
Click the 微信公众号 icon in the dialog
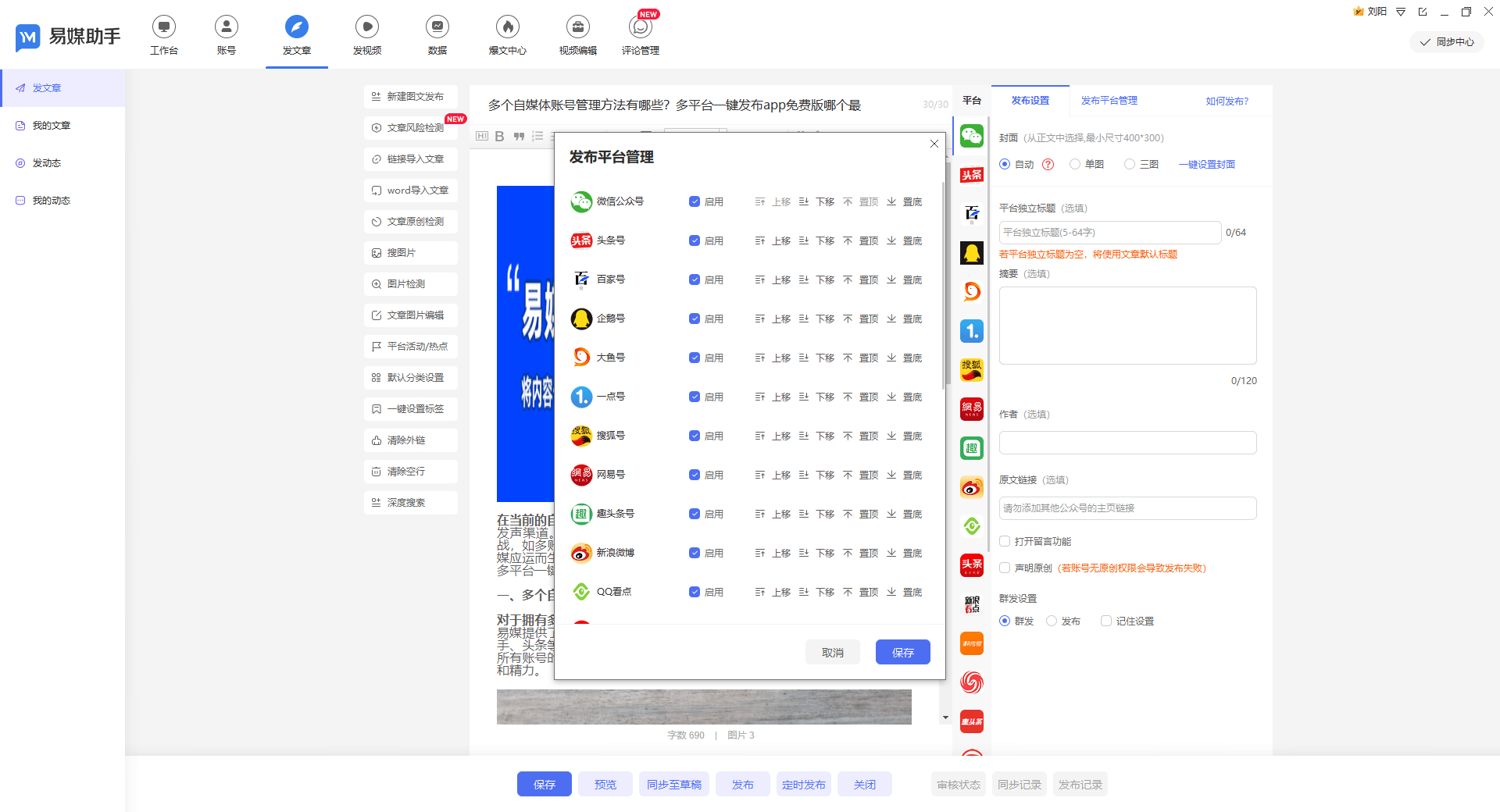pos(580,201)
